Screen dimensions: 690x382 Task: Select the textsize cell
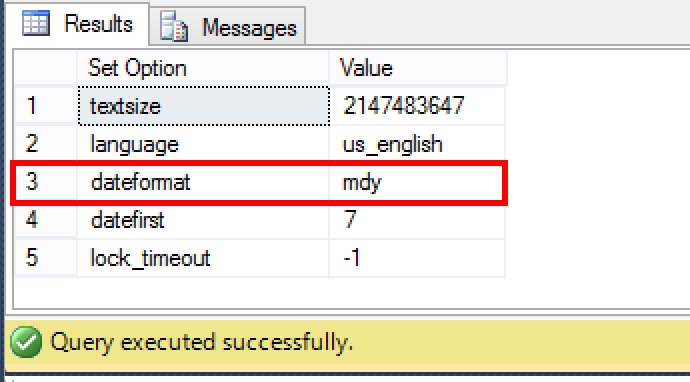click(204, 106)
